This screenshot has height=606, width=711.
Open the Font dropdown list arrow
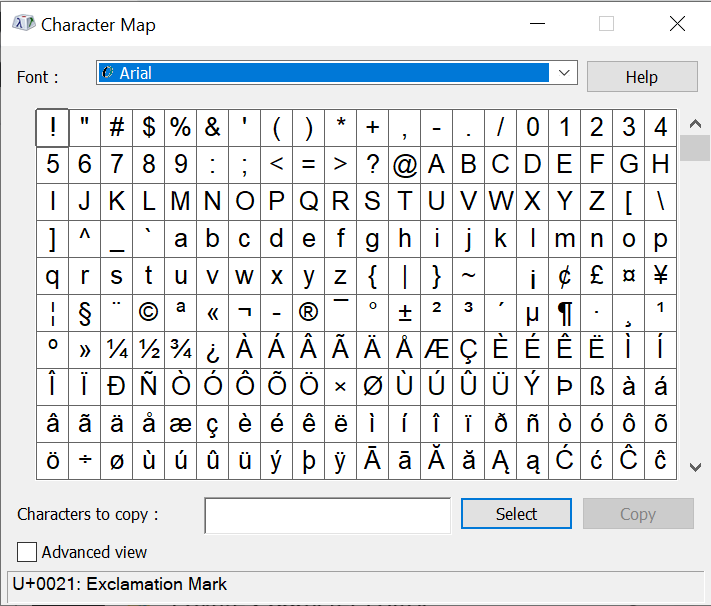(x=565, y=73)
